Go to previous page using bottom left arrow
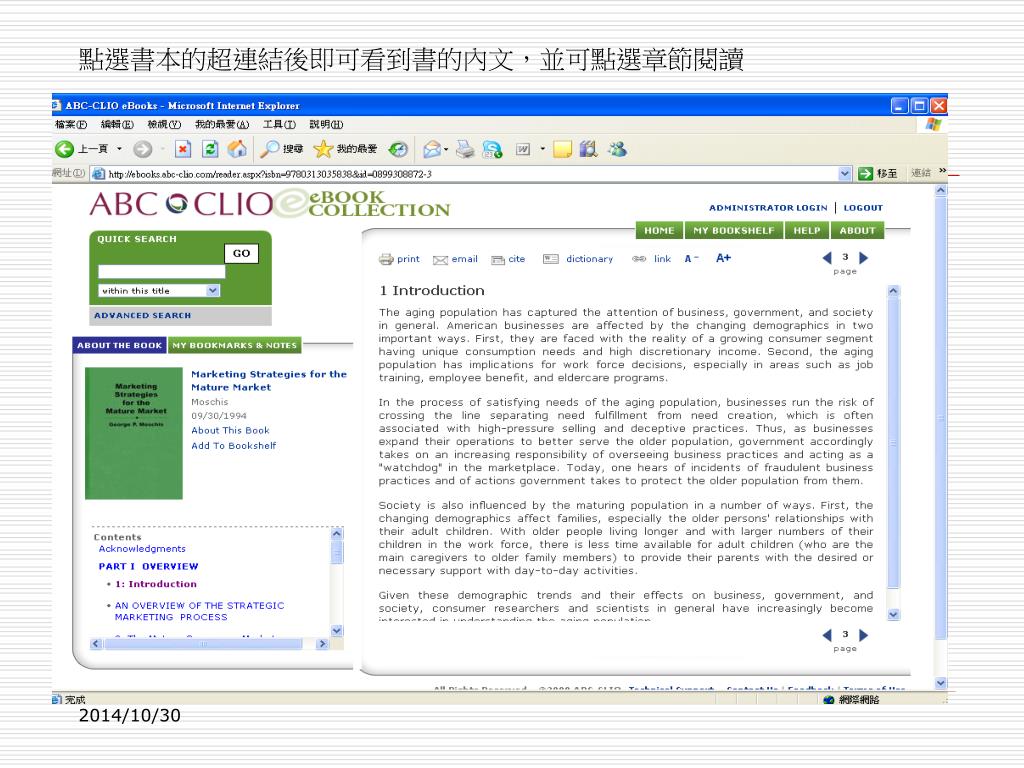Image resolution: width=1024 pixels, height=768 pixels. 827,635
